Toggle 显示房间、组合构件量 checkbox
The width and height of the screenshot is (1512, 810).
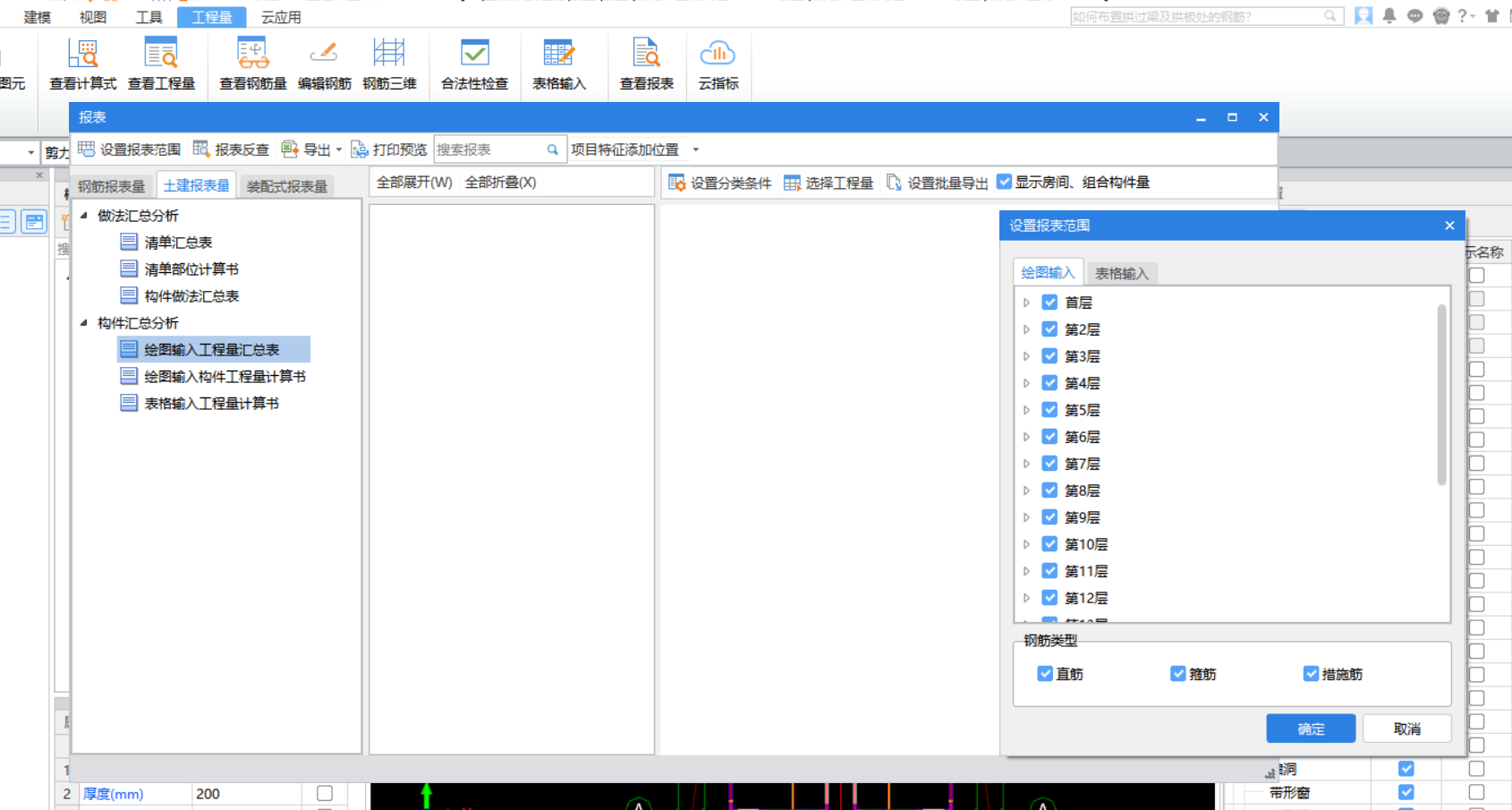[1005, 182]
